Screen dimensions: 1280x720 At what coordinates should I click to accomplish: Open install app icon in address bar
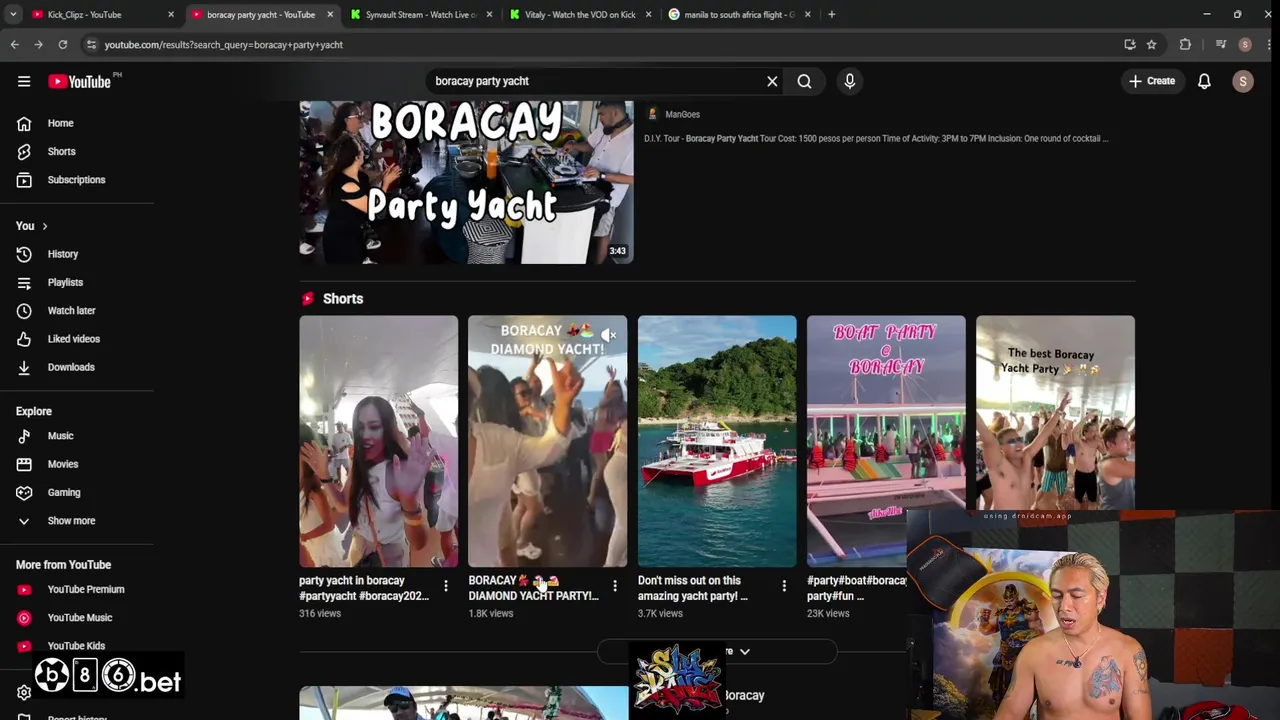[1130, 44]
